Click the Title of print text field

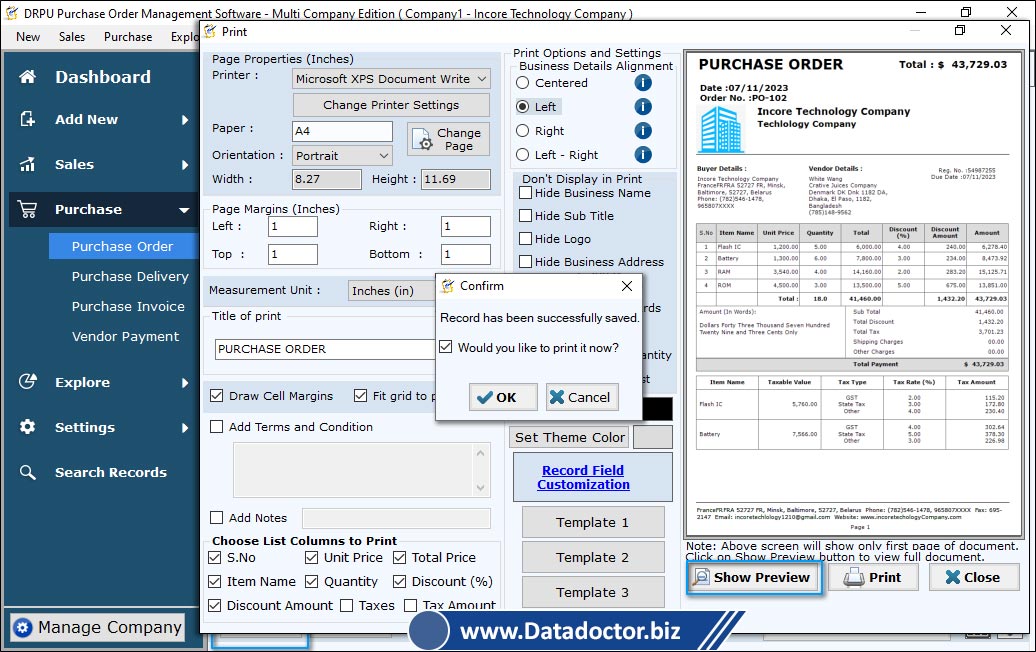point(325,349)
